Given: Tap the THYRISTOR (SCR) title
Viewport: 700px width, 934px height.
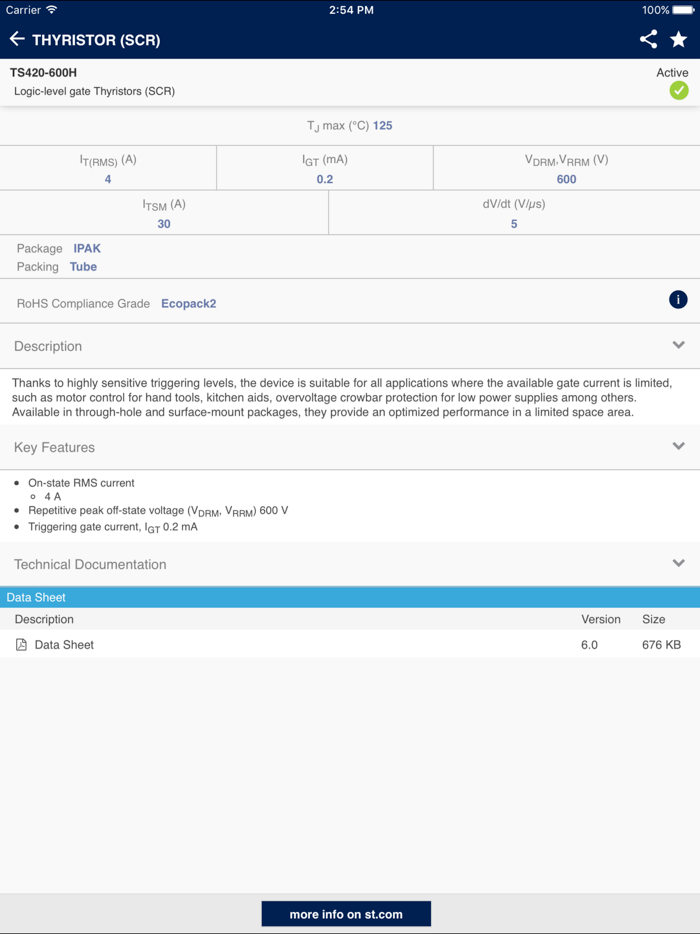Looking at the screenshot, I should [96, 40].
